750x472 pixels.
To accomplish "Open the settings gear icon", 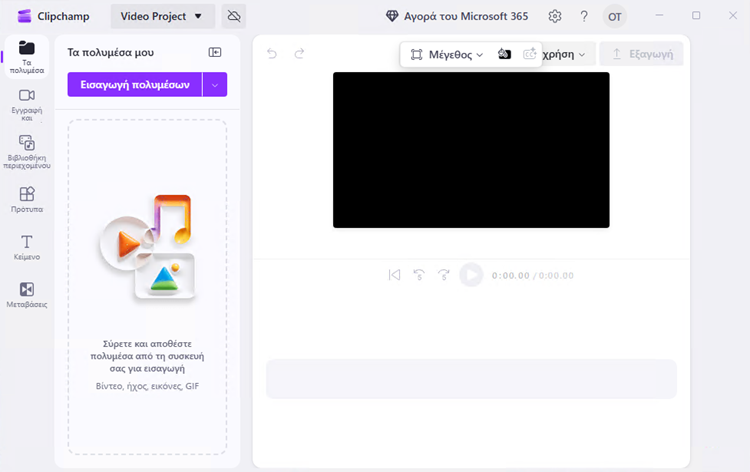I will (x=555, y=17).
